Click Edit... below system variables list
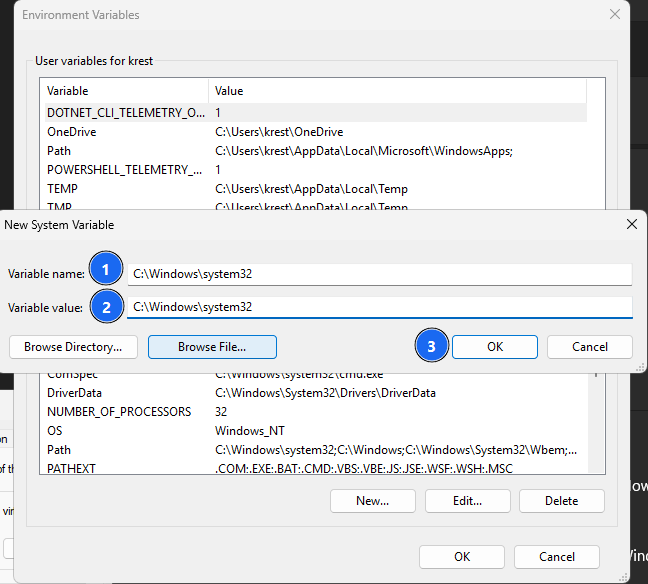The height and width of the screenshot is (584, 648). [467, 501]
